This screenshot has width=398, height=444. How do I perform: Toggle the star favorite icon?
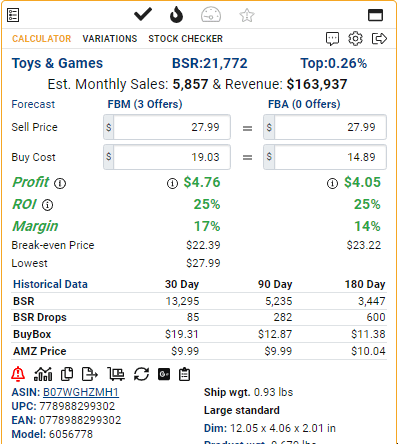click(x=247, y=15)
